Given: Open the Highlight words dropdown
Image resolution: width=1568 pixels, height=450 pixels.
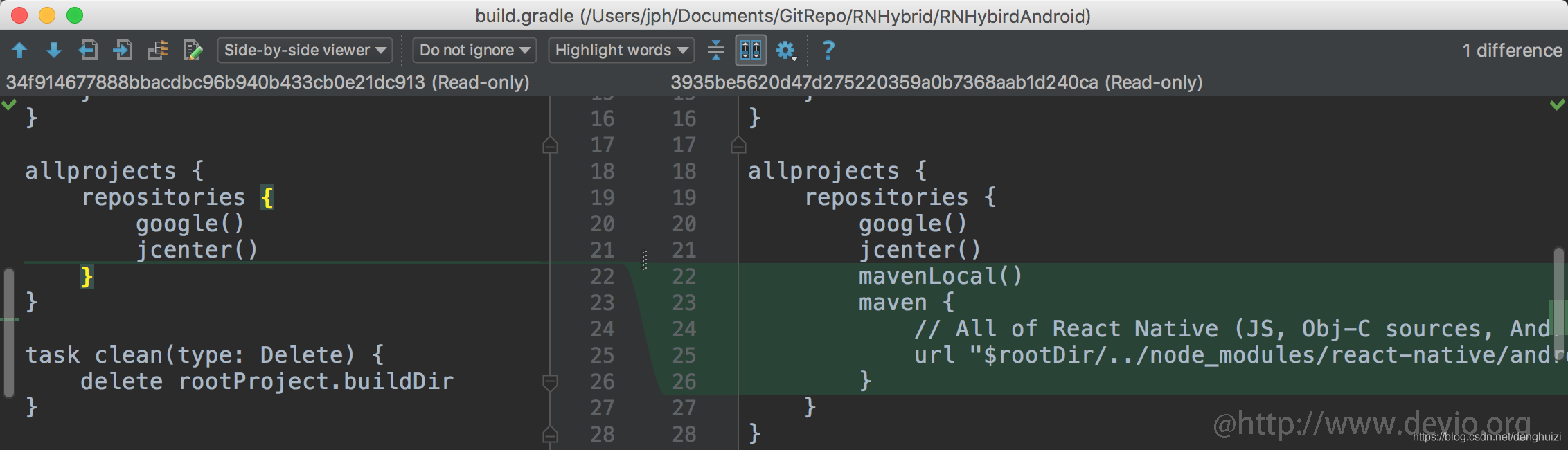Looking at the screenshot, I should [621, 50].
